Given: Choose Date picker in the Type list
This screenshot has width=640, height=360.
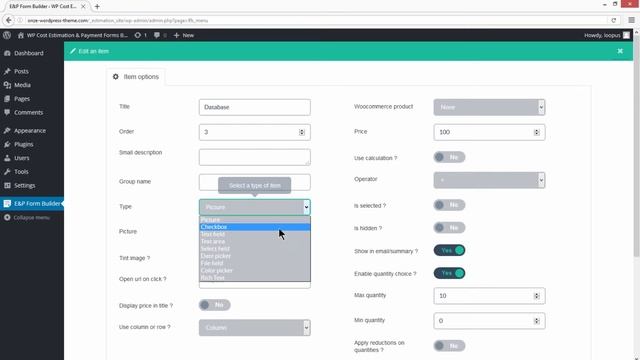Looking at the screenshot, I should (x=255, y=256).
